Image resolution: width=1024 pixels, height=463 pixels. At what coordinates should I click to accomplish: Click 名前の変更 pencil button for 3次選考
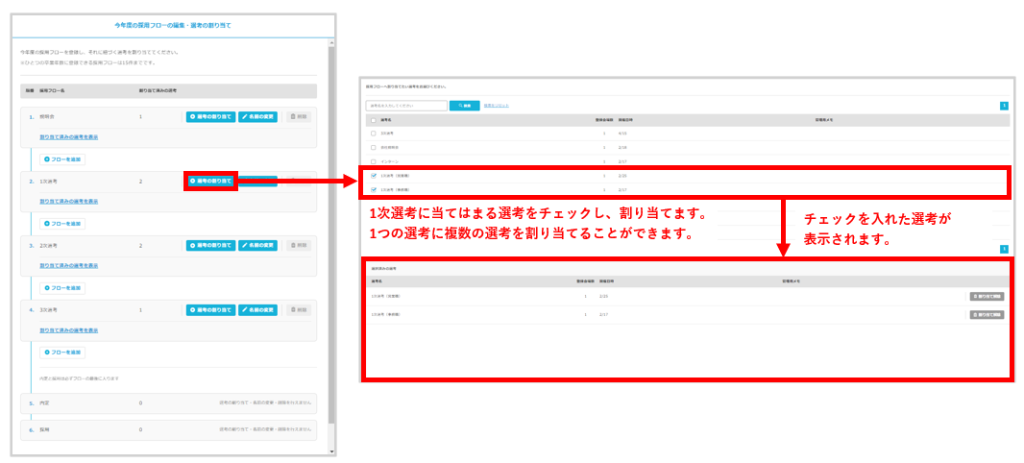click(x=258, y=310)
